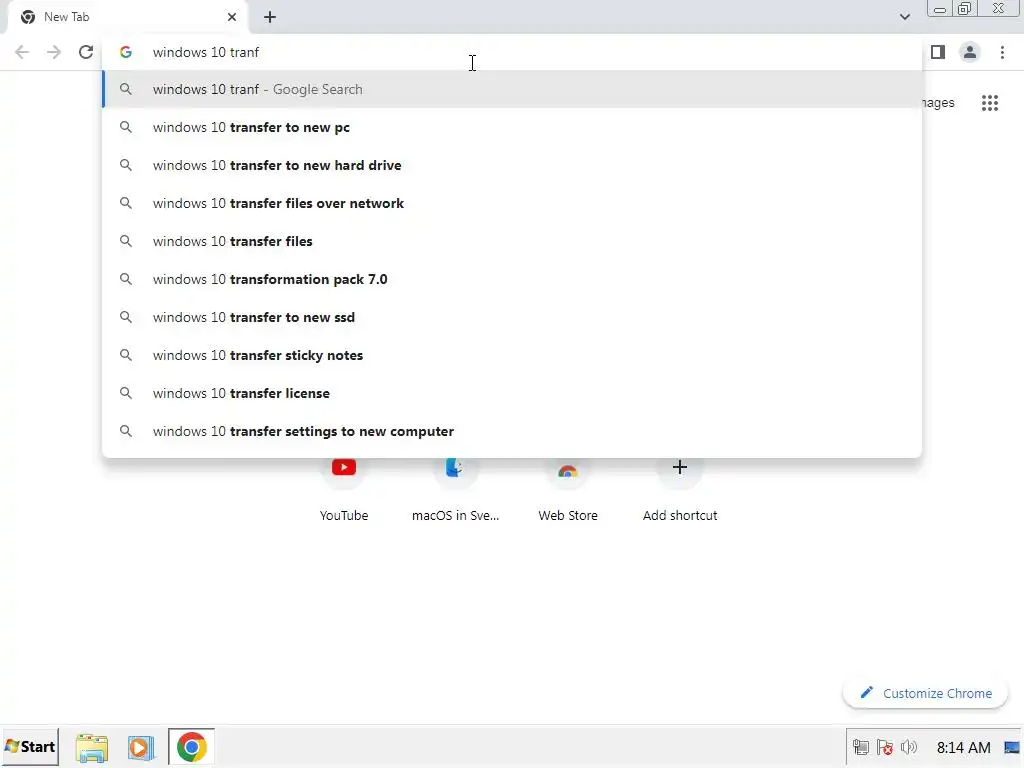The height and width of the screenshot is (768, 1024).
Task: Expand the tab search chevron
Action: tap(904, 17)
